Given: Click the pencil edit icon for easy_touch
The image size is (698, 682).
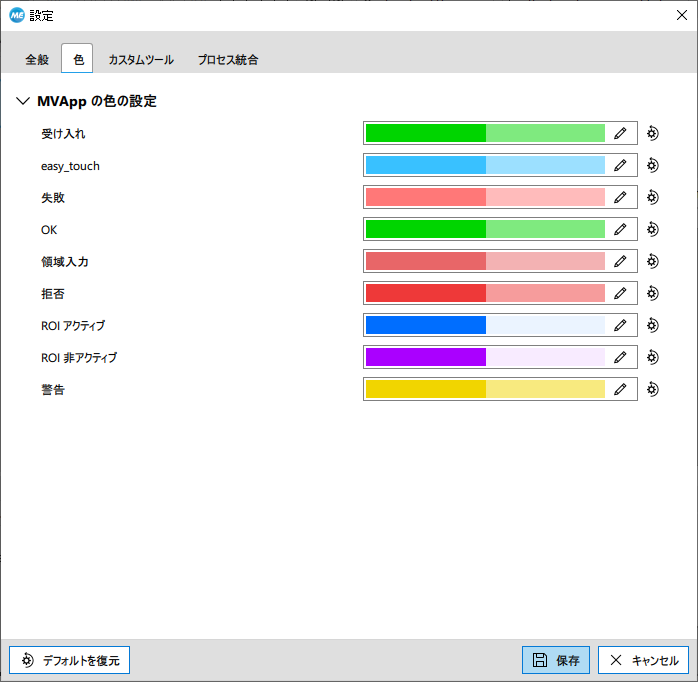Looking at the screenshot, I should [x=620, y=165].
